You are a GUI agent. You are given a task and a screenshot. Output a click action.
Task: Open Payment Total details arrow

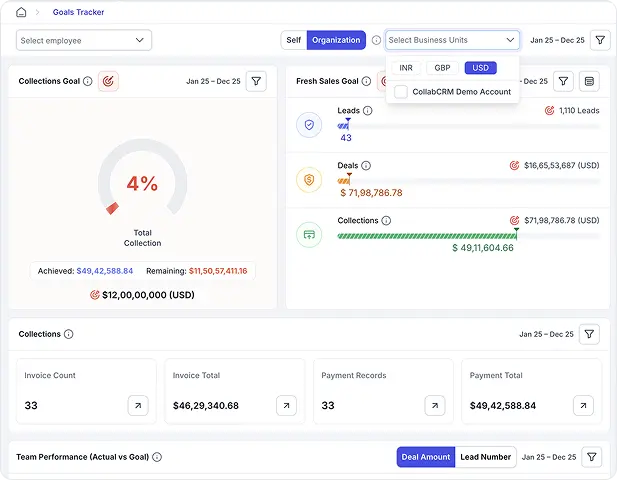pos(583,405)
